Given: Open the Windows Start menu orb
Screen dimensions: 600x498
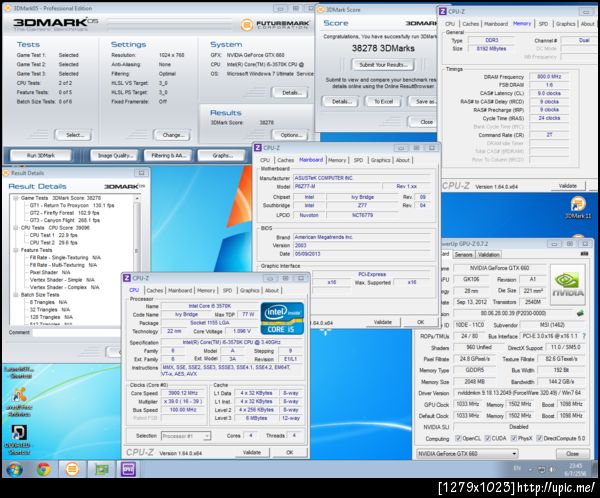Looking at the screenshot, I should click(x=14, y=469).
